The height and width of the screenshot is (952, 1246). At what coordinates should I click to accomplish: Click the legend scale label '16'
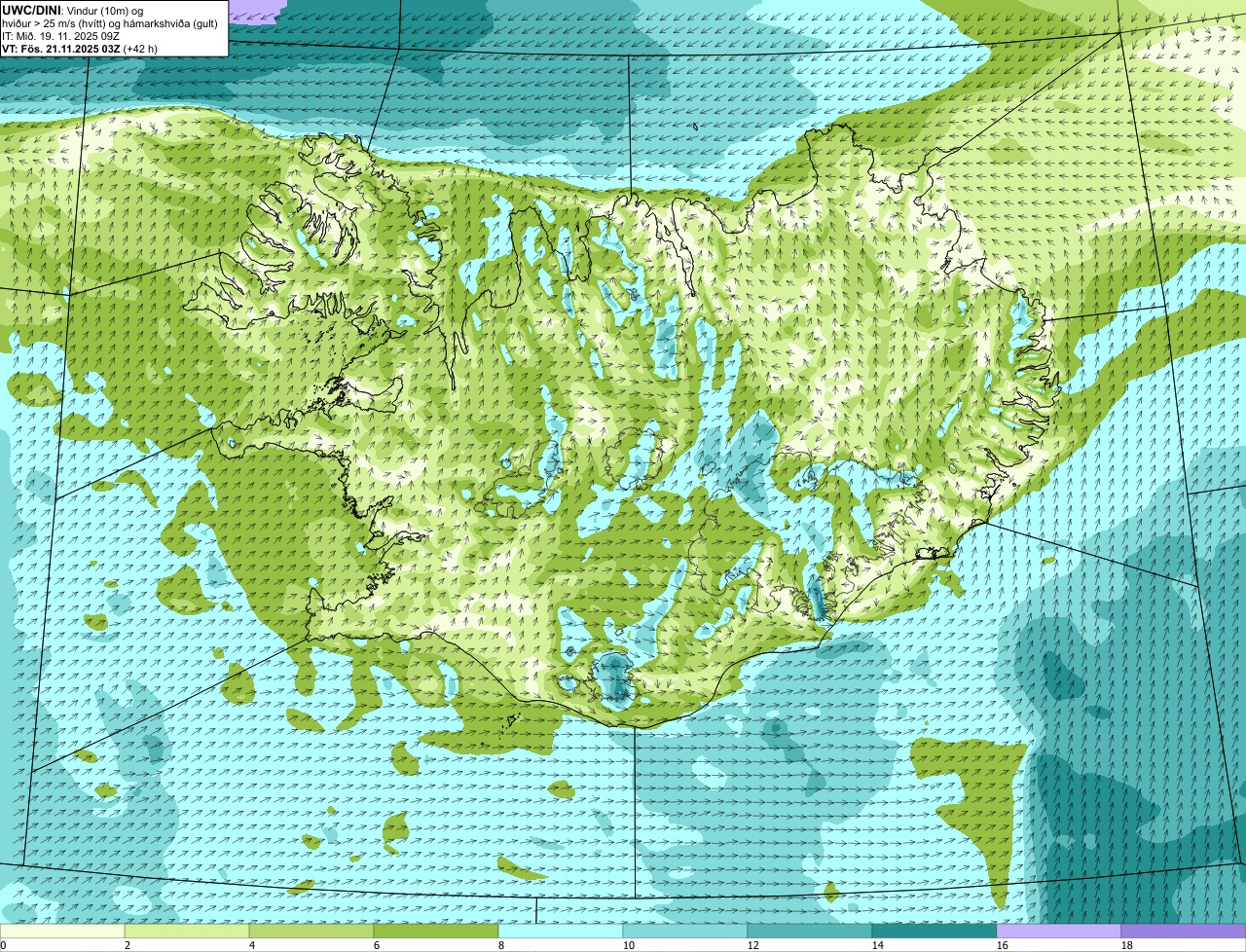(x=1003, y=945)
